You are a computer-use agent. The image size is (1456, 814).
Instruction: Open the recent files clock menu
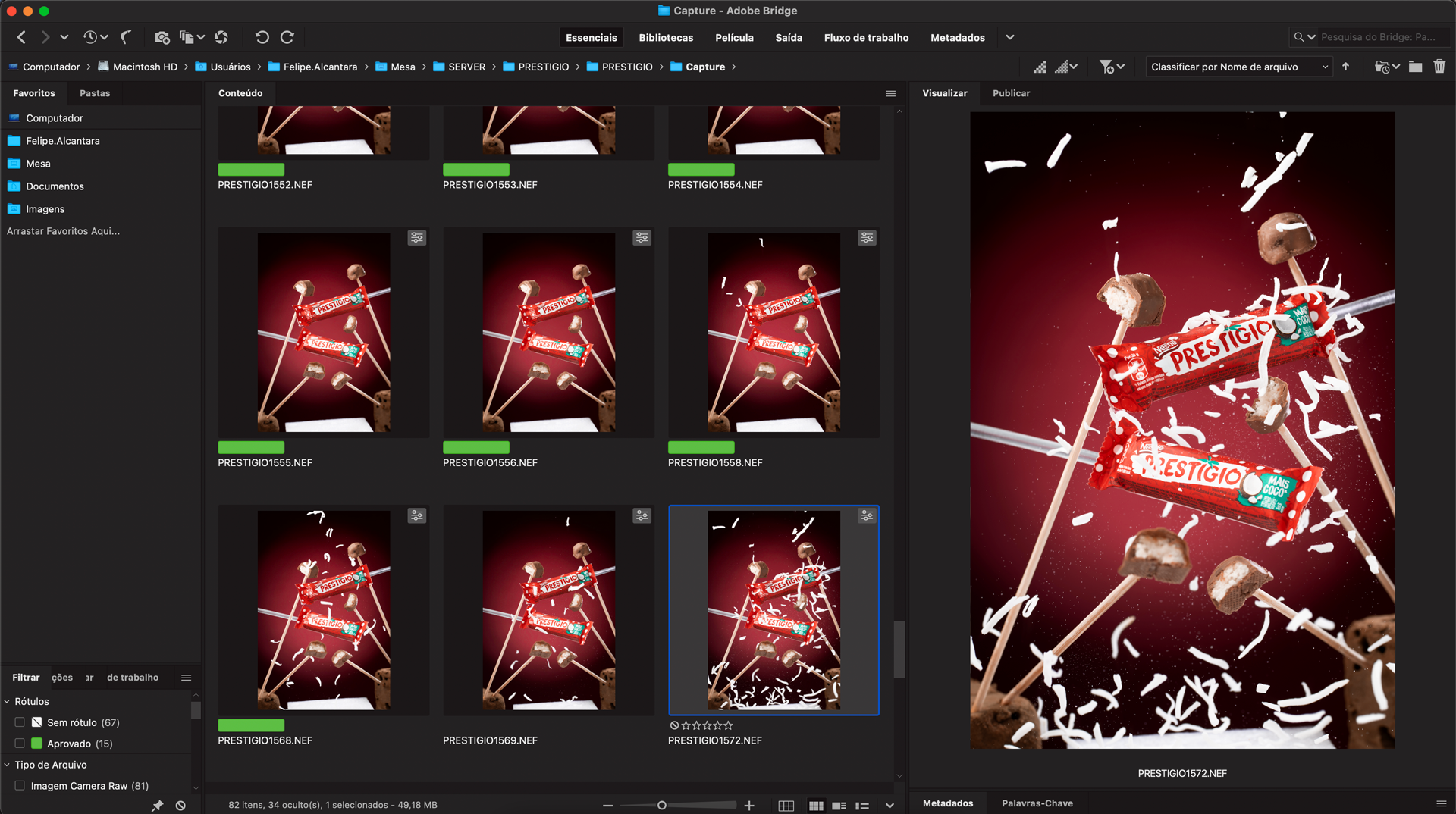click(x=95, y=37)
